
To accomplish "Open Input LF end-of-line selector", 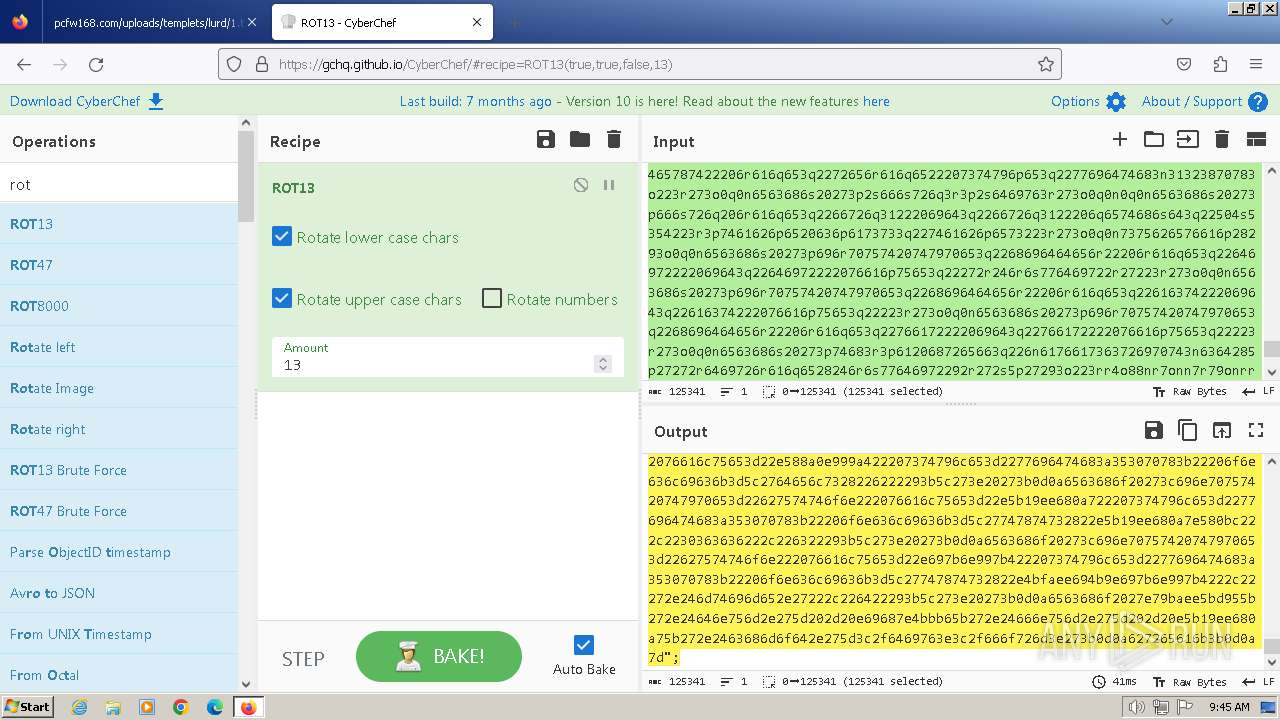I will pyautogui.click(x=1258, y=391).
